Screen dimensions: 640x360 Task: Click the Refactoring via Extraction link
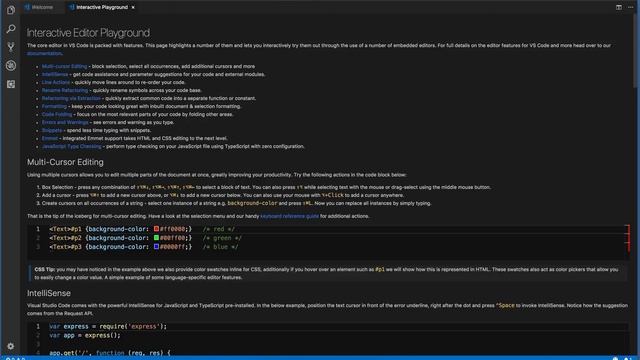click(x=71, y=98)
